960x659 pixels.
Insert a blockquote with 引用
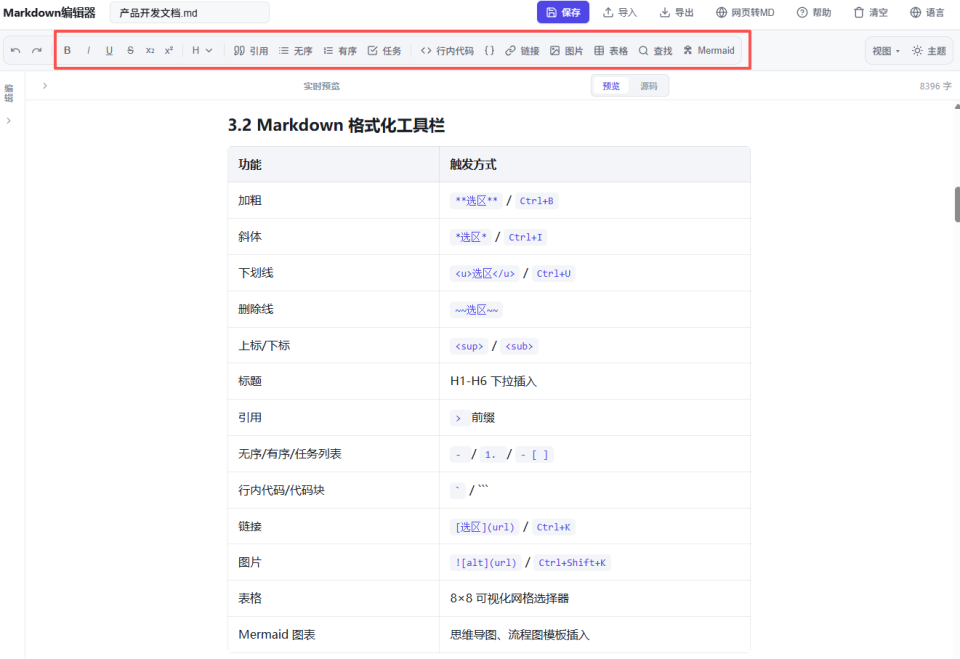[251, 51]
